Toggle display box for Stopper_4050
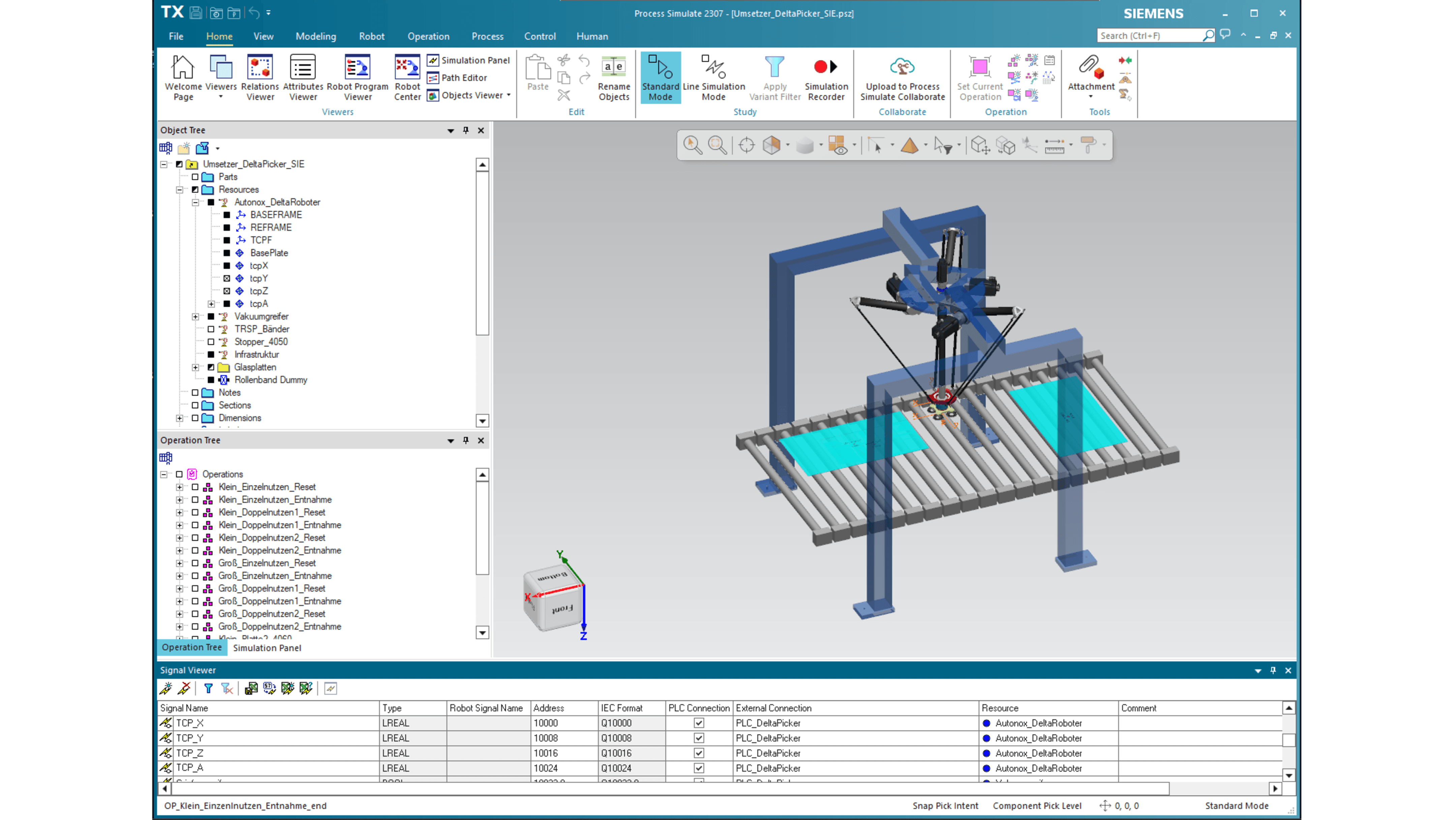Screen dimensions: 1456x820 tap(211, 342)
